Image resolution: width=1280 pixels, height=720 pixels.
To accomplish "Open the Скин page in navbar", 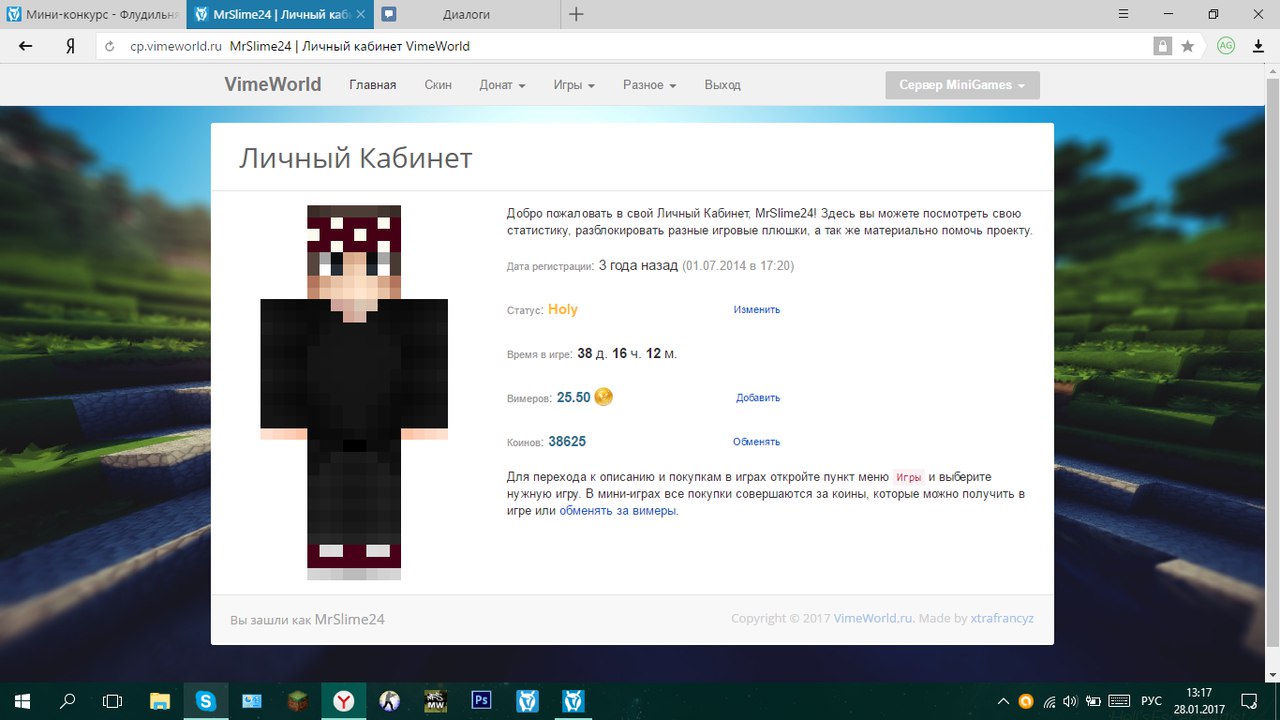I will pyautogui.click(x=438, y=85).
